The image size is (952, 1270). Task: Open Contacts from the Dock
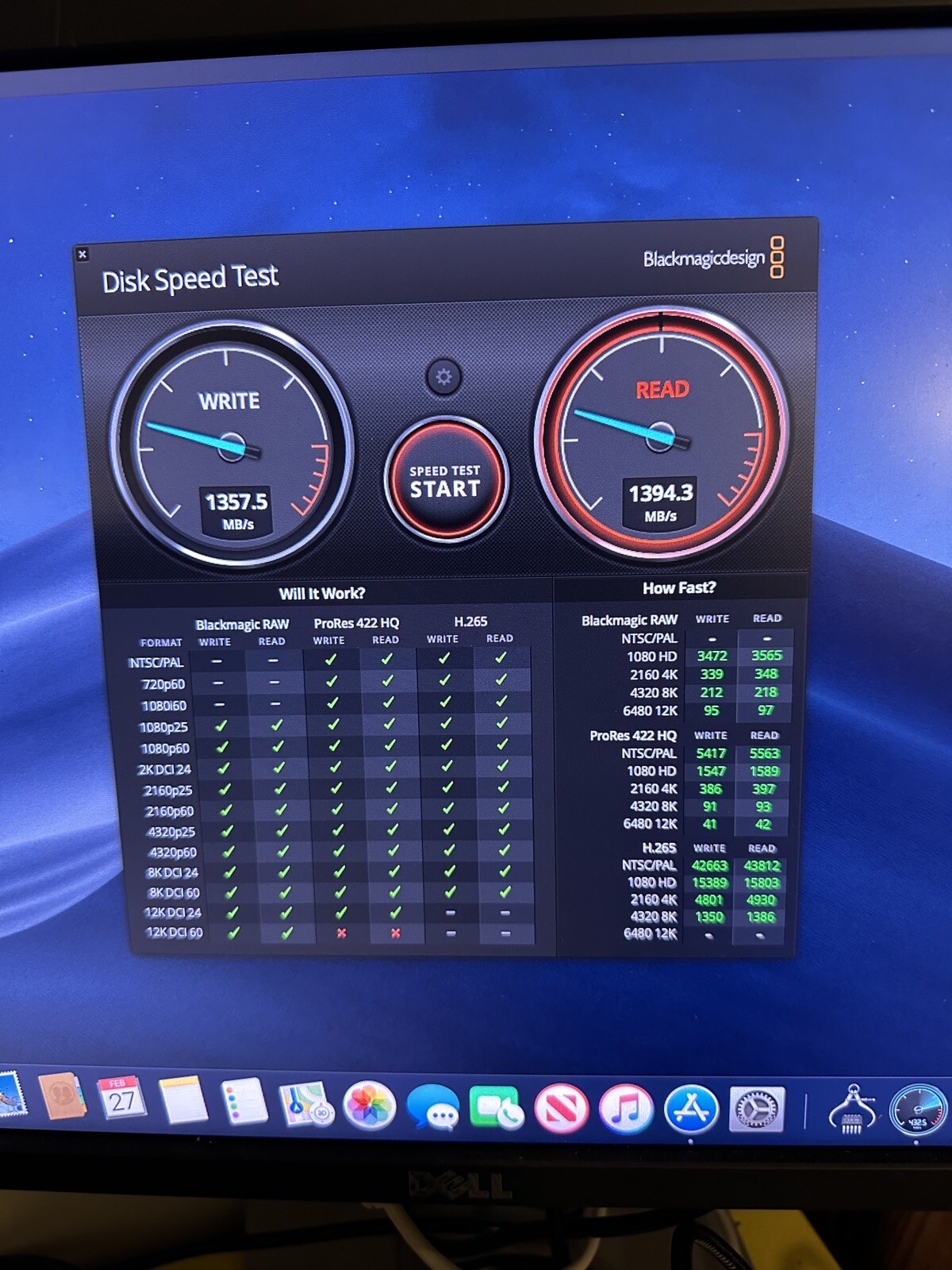point(61,1097)
